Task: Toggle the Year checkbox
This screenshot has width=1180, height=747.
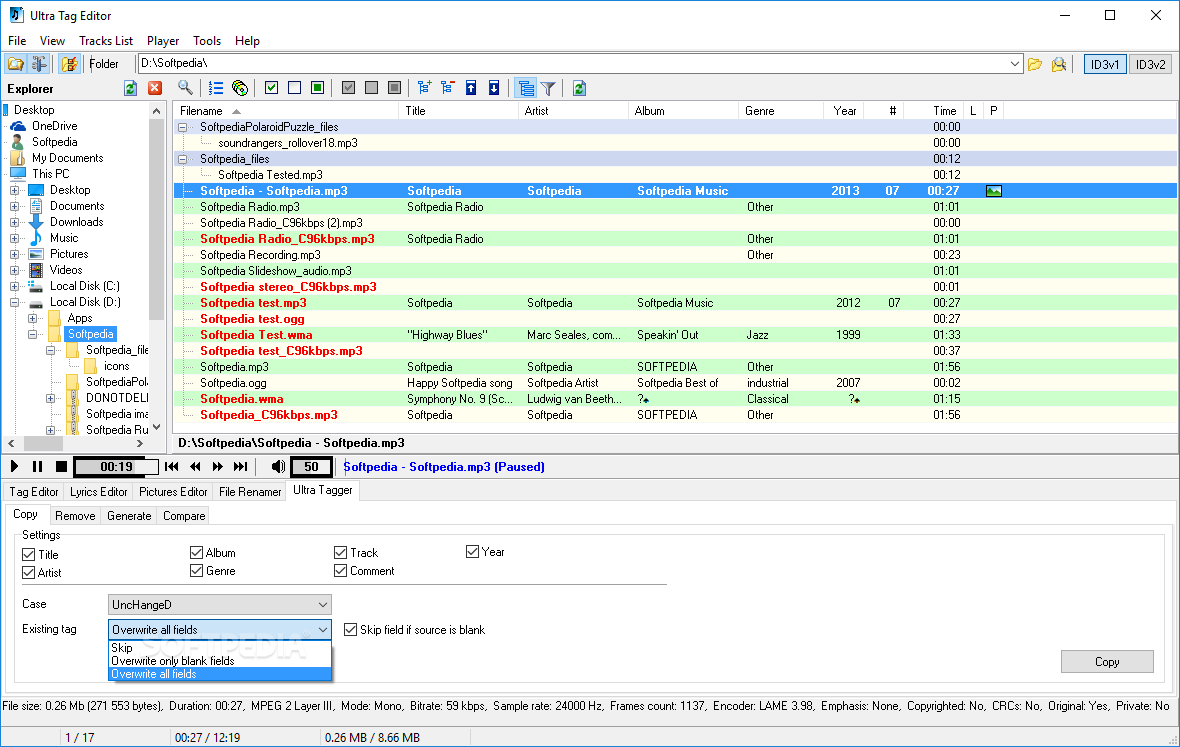Action: (x=473, y=551)
